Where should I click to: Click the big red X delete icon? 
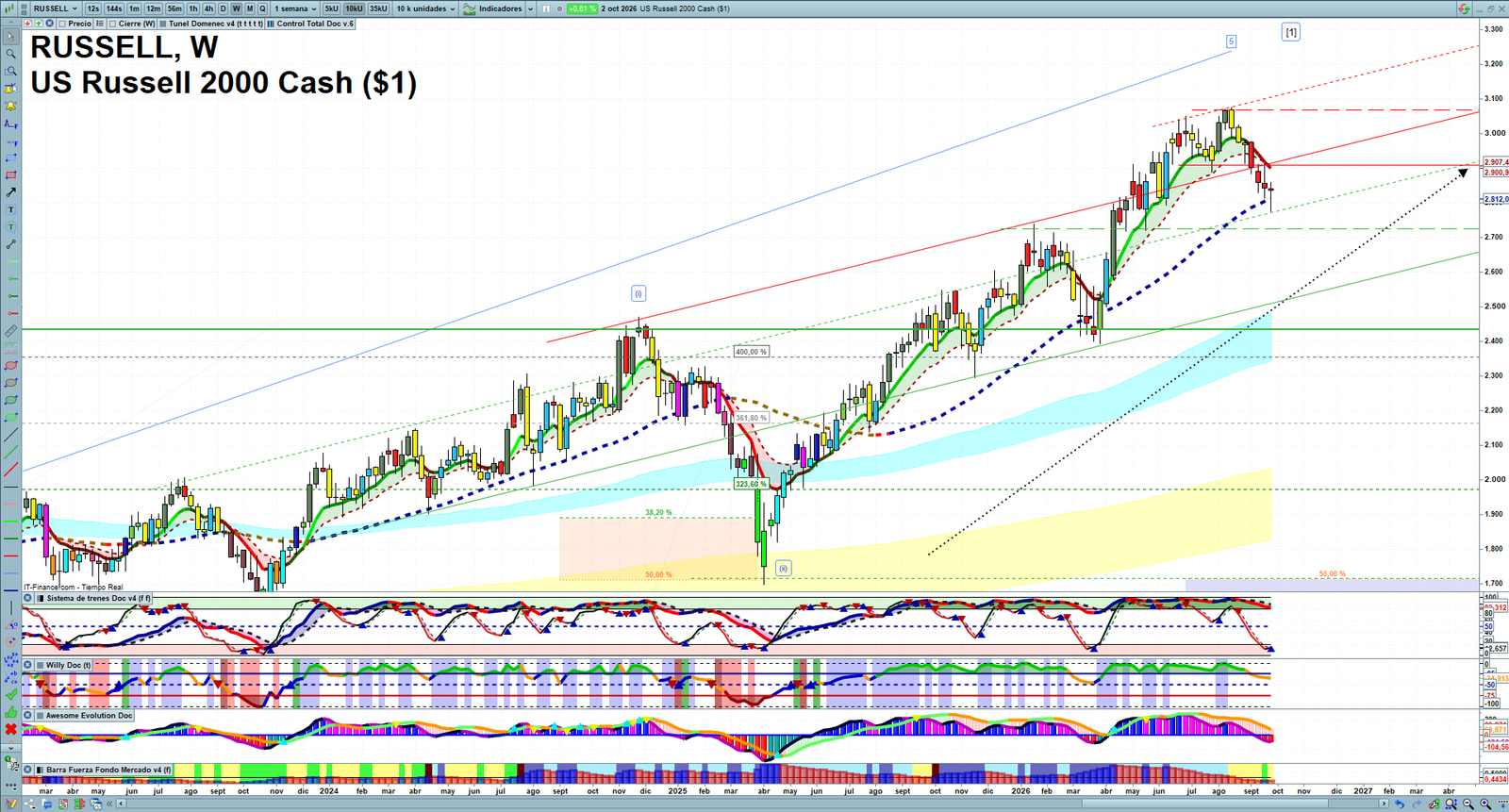pyautogui.click(x=10, y=729)
